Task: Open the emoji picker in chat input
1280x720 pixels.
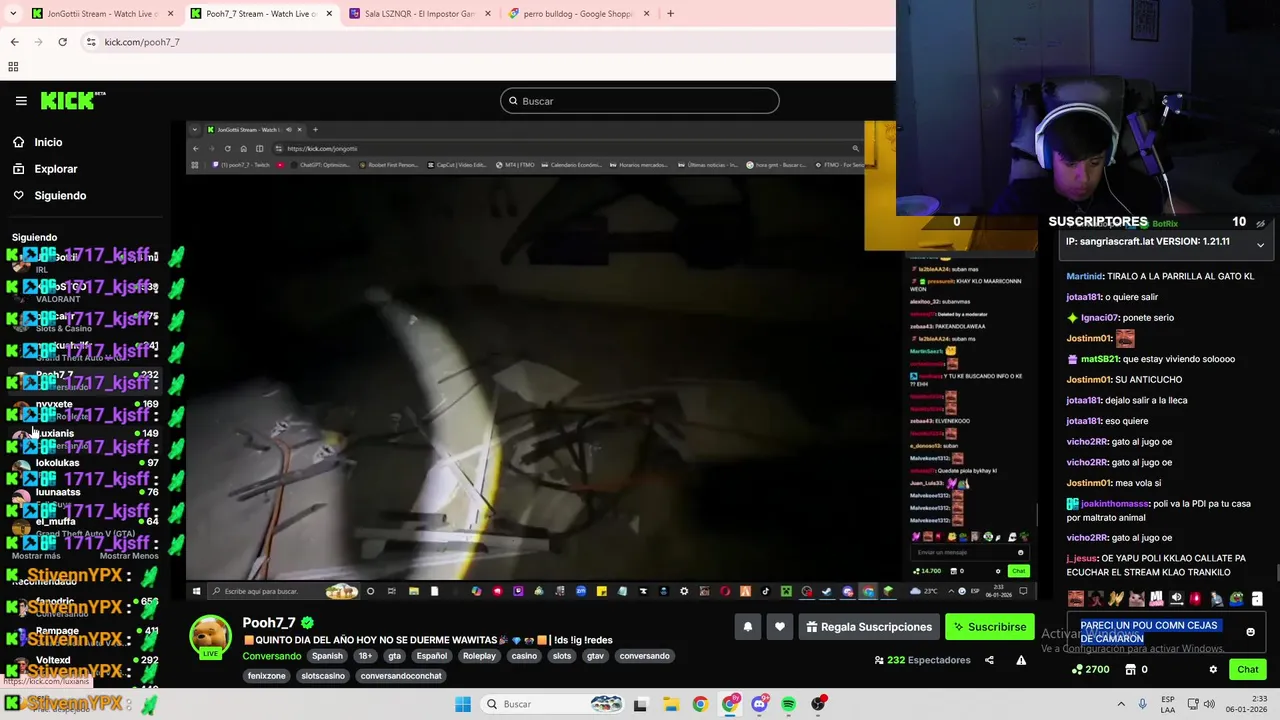Action: coord(1250,632)
